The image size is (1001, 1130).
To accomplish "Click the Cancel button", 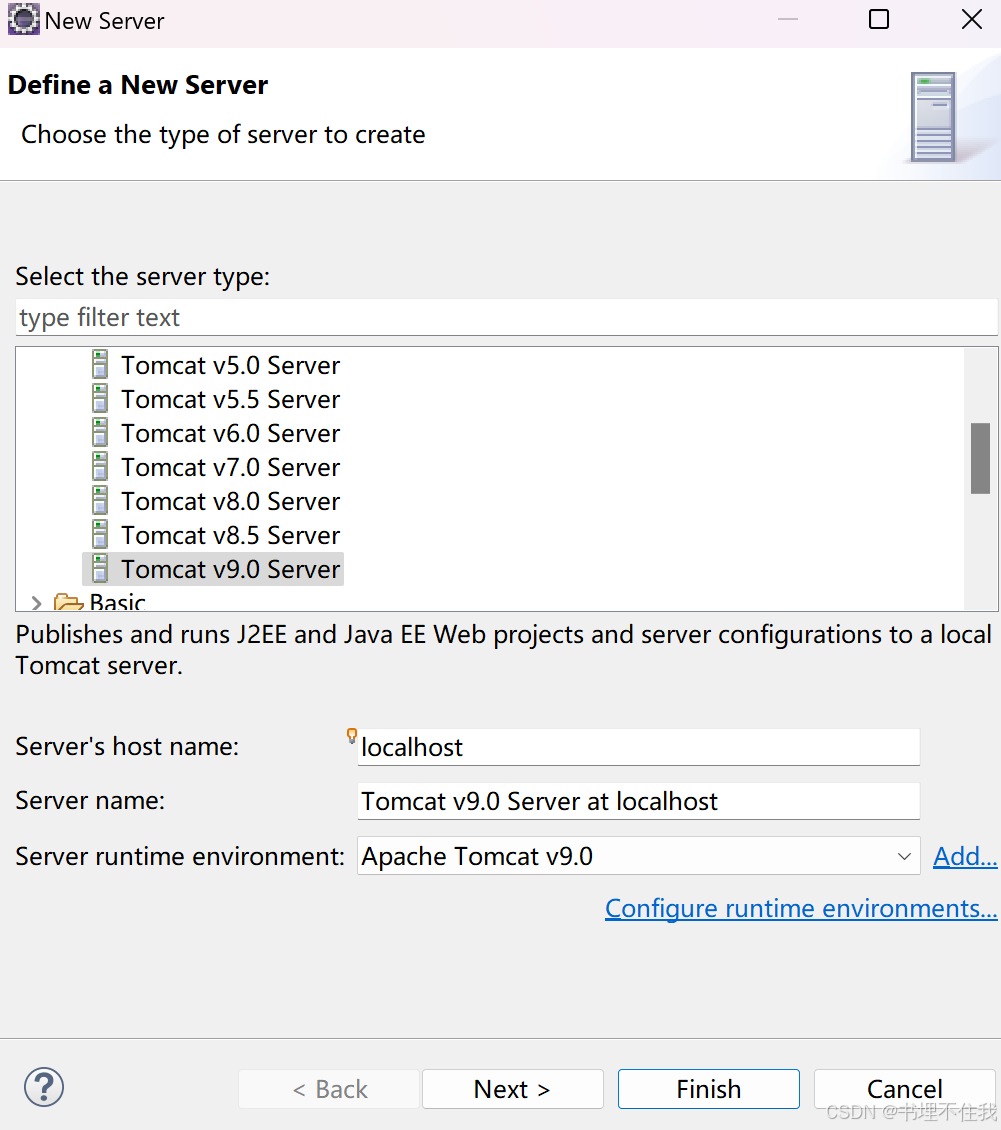I will click(x=904, y=1089).
